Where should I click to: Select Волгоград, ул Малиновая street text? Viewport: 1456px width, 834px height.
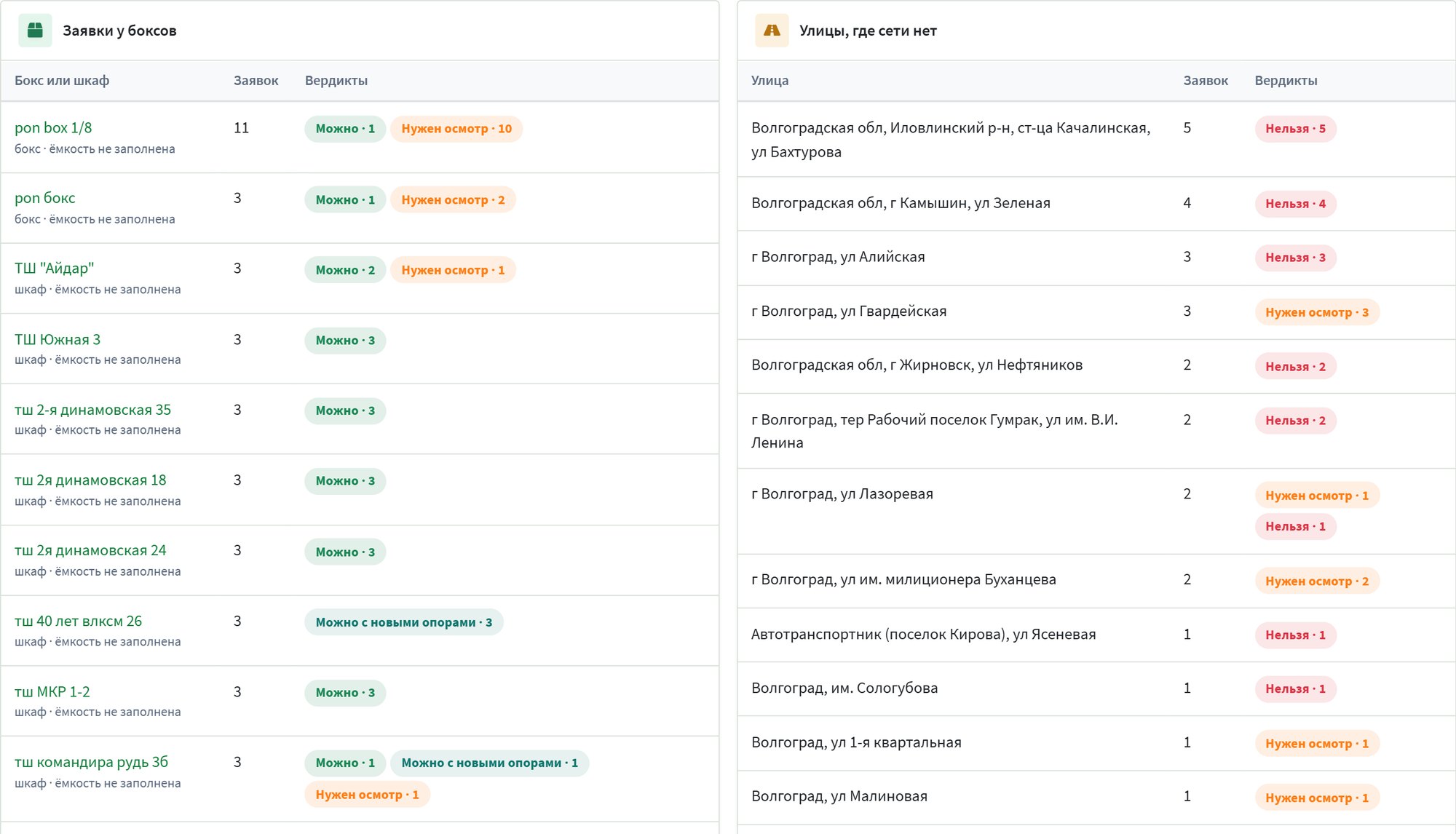coord(839,796)
